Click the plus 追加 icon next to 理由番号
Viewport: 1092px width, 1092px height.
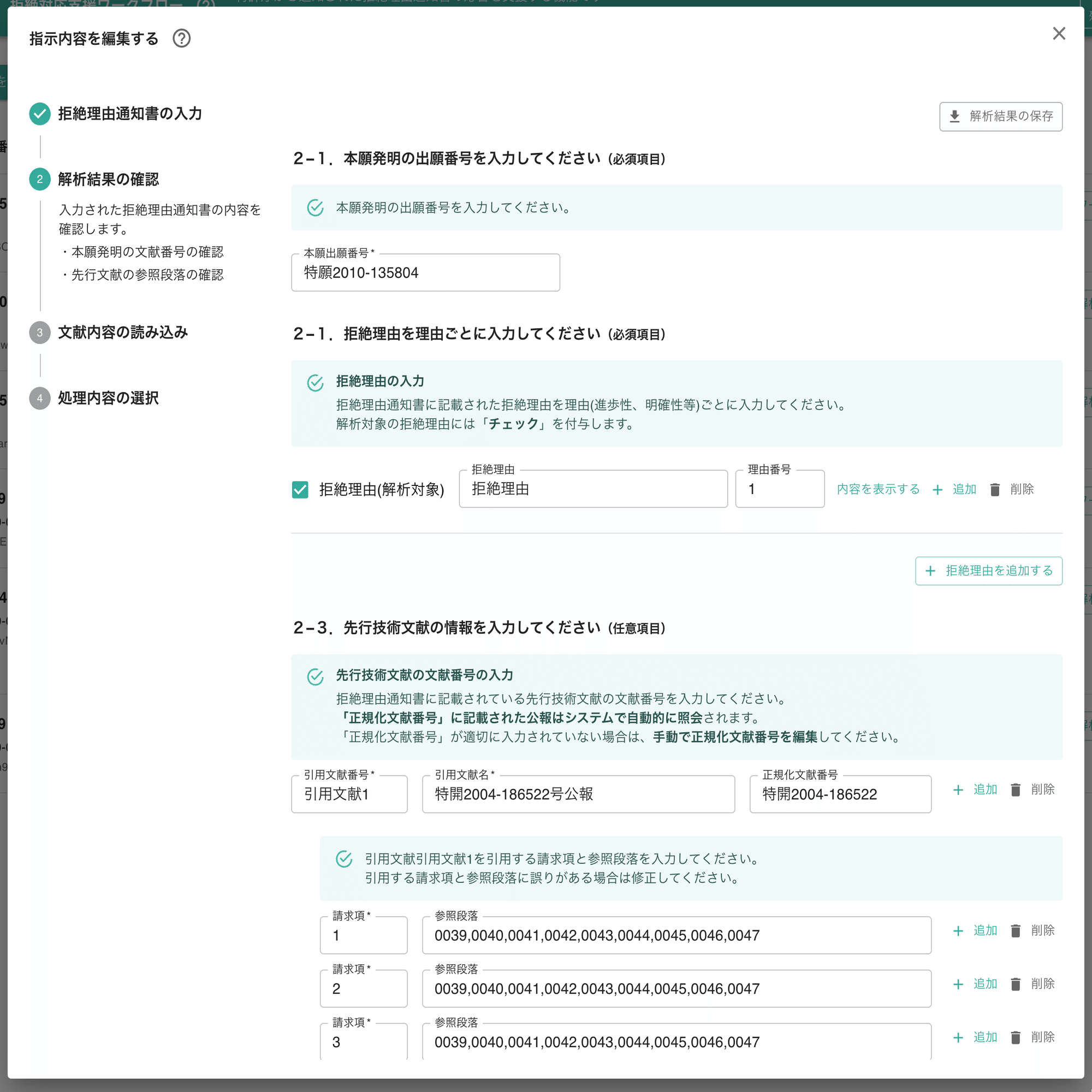click(938, 489)
